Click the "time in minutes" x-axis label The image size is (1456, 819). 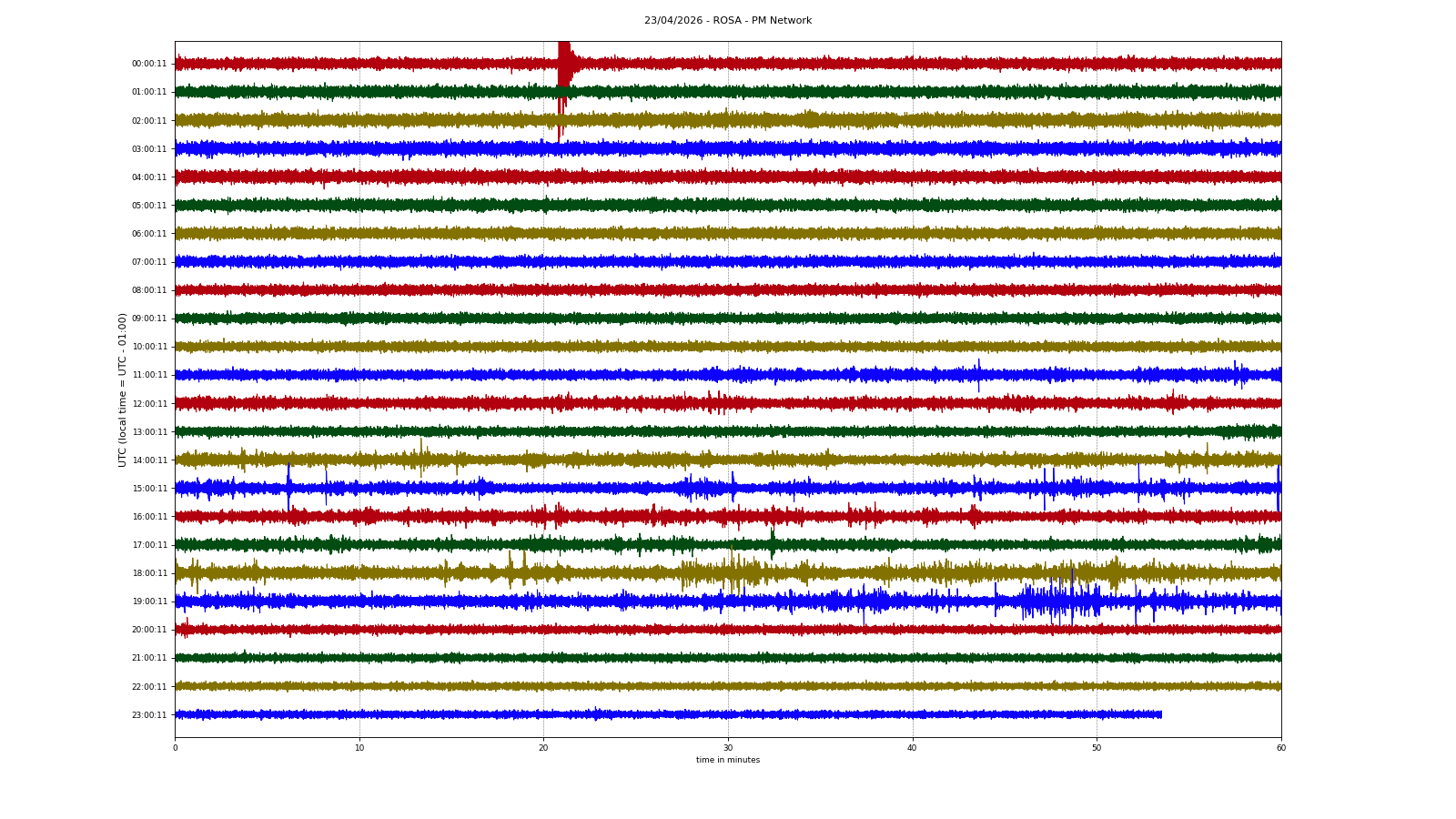727,760
